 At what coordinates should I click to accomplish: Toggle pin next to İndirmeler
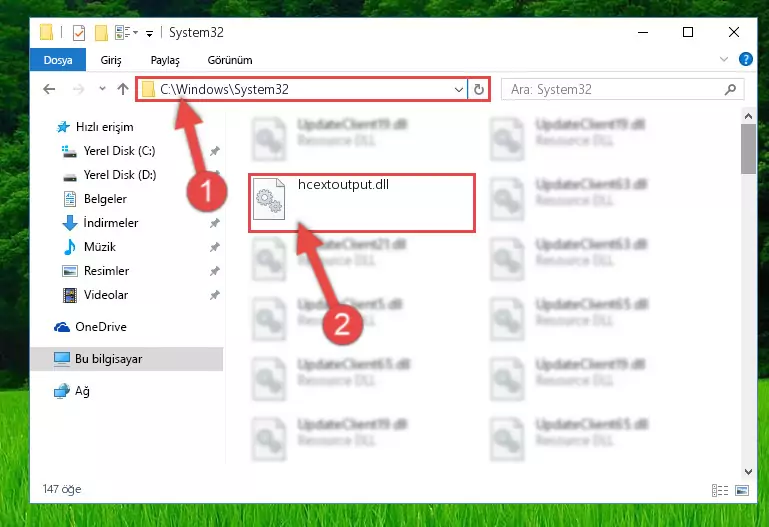click(215, 223)
